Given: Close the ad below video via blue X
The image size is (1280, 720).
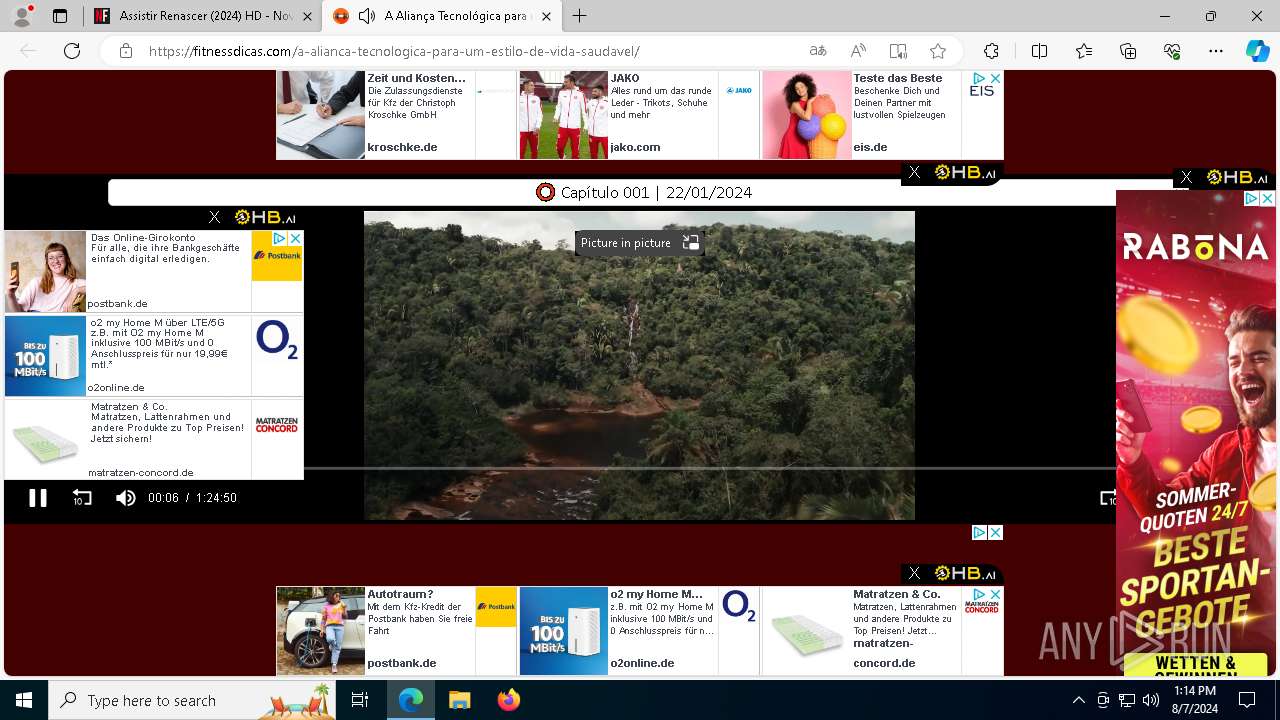Looking at the screenshot, I should coord(995,533).
